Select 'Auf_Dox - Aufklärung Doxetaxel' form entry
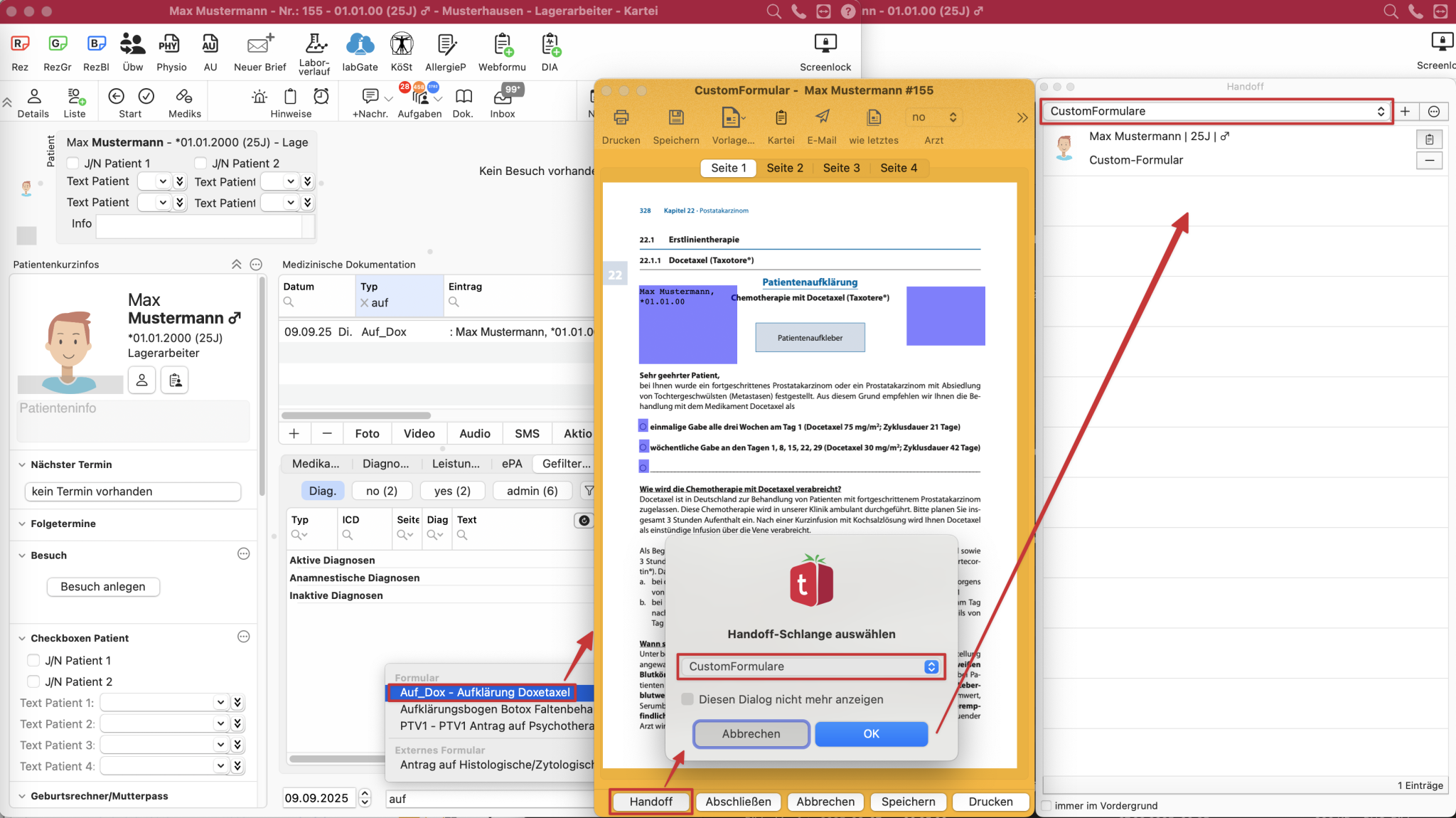This screenshot has width=1456, height=818. [485, 692]
